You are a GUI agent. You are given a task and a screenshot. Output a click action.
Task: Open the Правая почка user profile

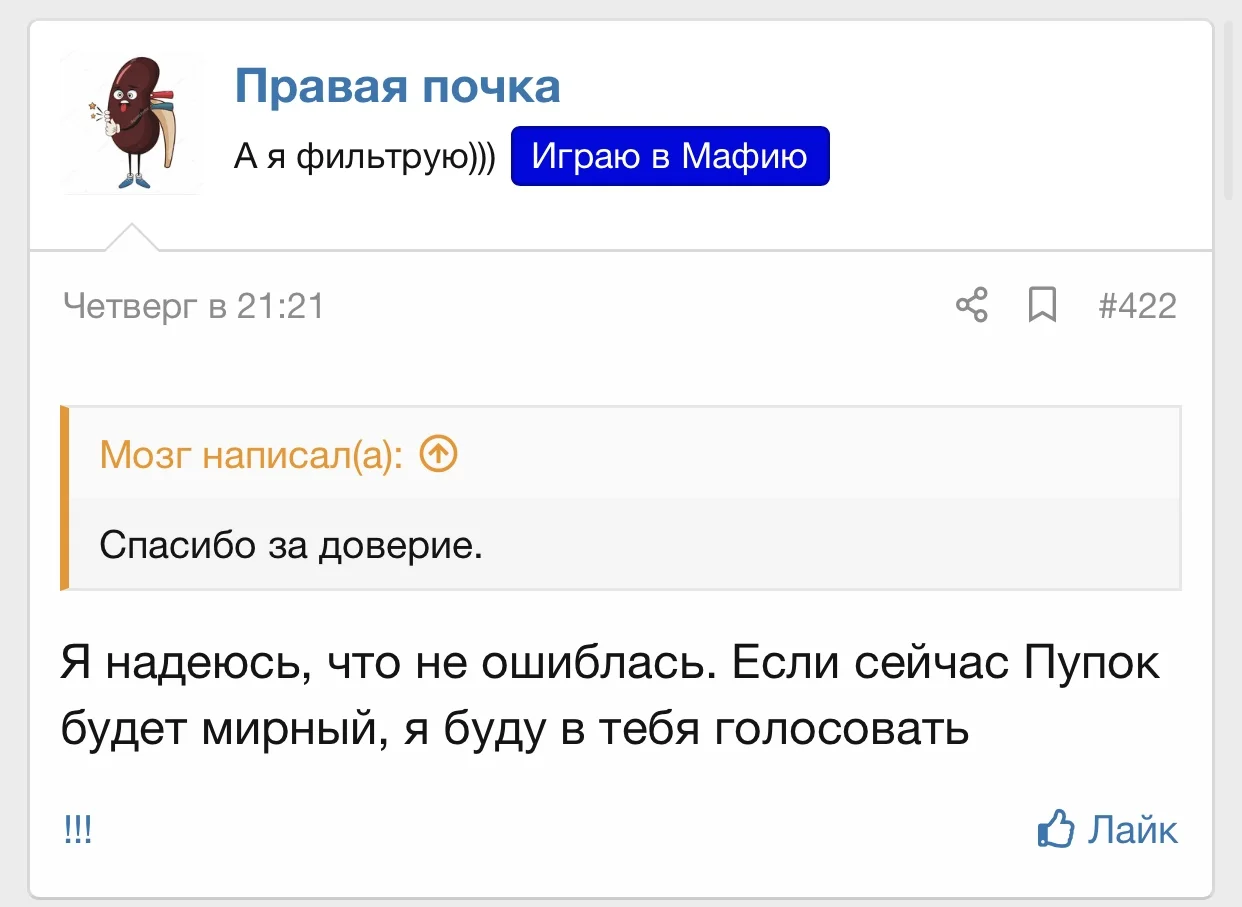pyautogui.click(x=397, y=87)
